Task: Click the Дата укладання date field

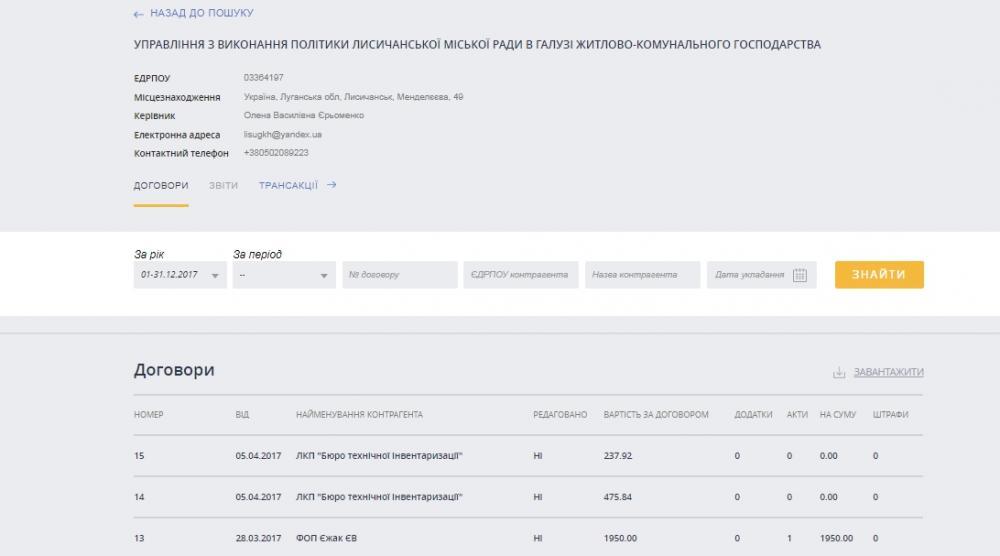Action: click(750, 275)
